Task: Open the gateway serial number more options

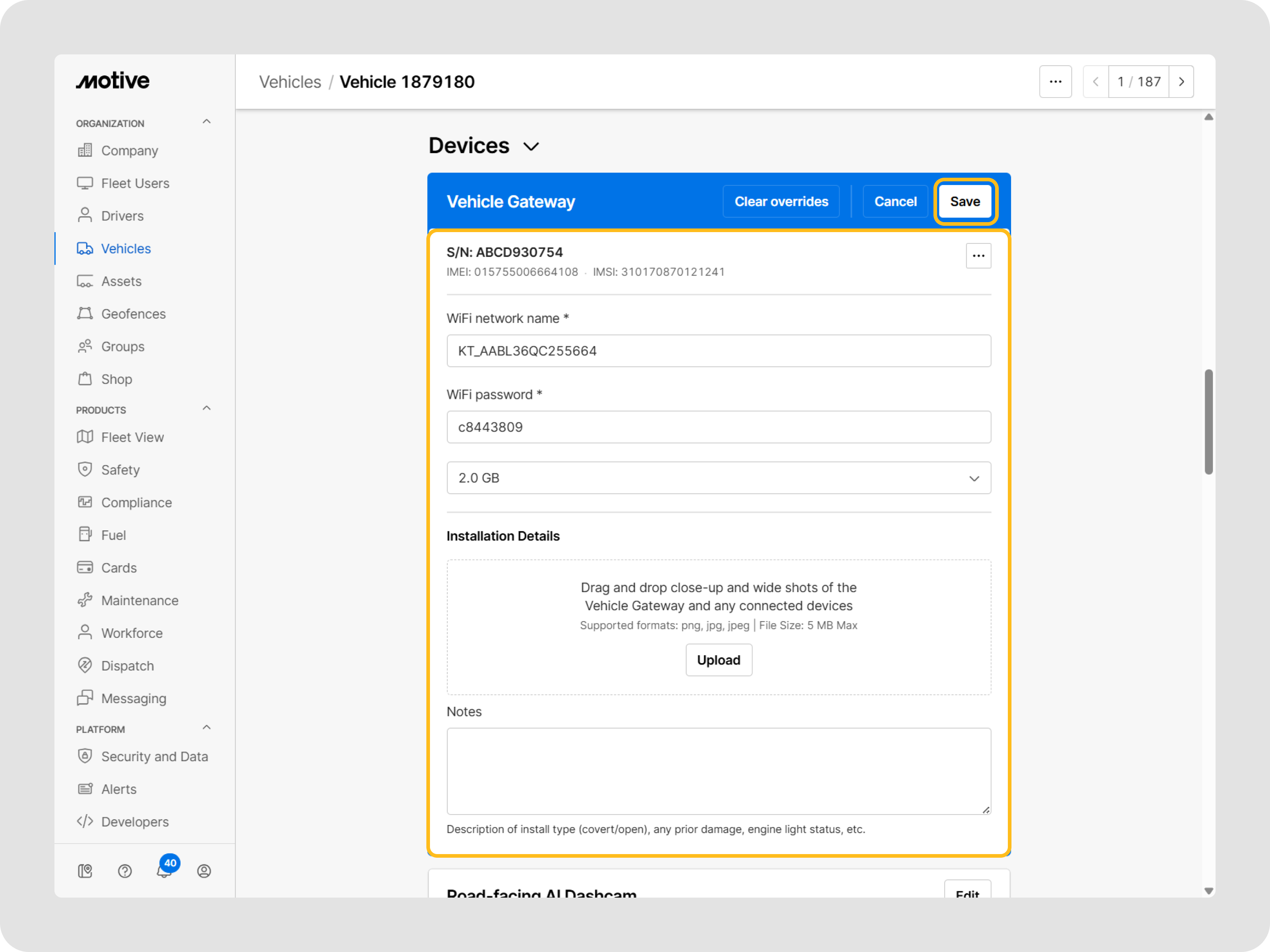Action: (978, 256)
